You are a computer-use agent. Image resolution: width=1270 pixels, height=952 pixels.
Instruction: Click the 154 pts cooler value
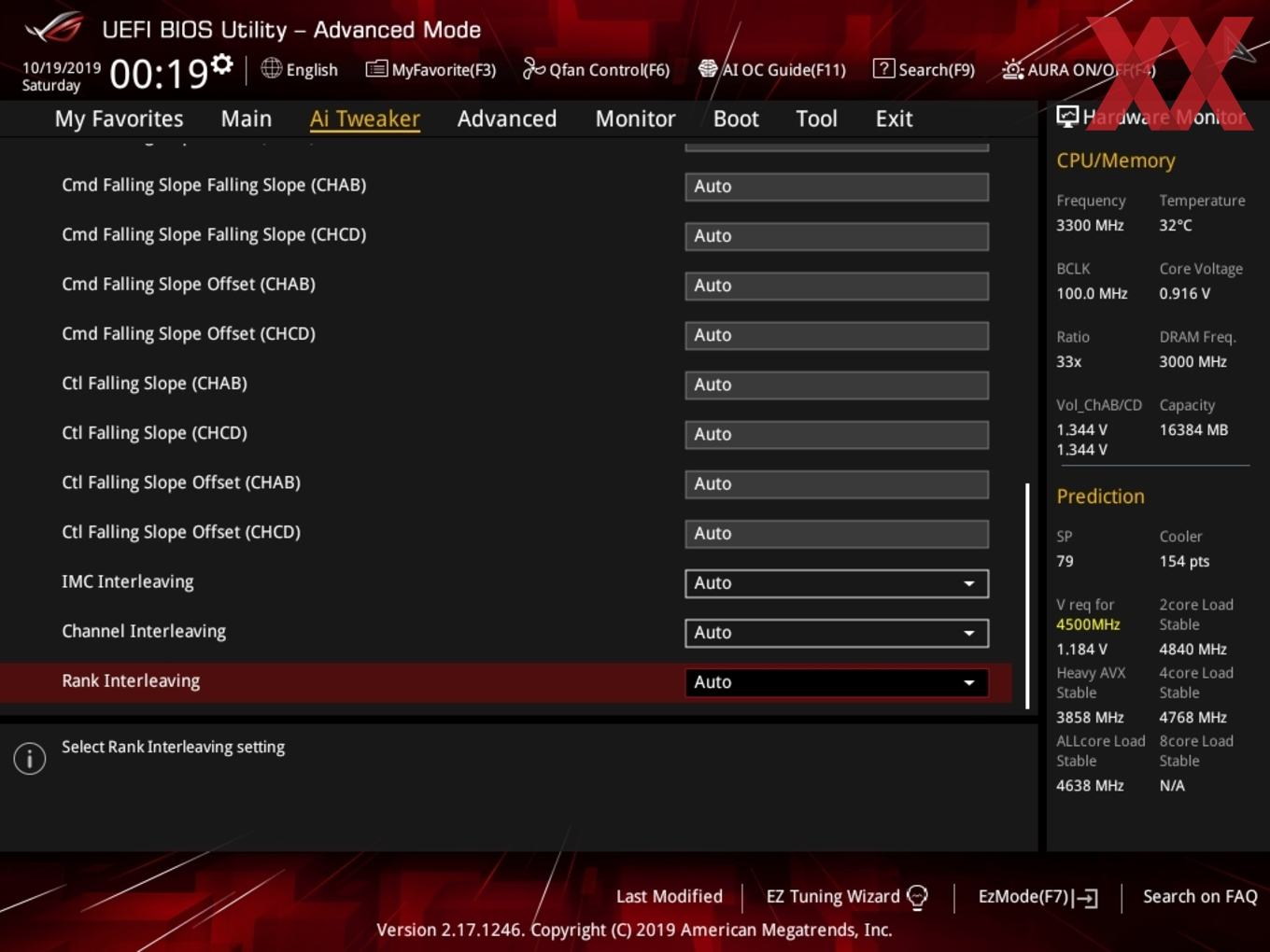point(1184,561)
